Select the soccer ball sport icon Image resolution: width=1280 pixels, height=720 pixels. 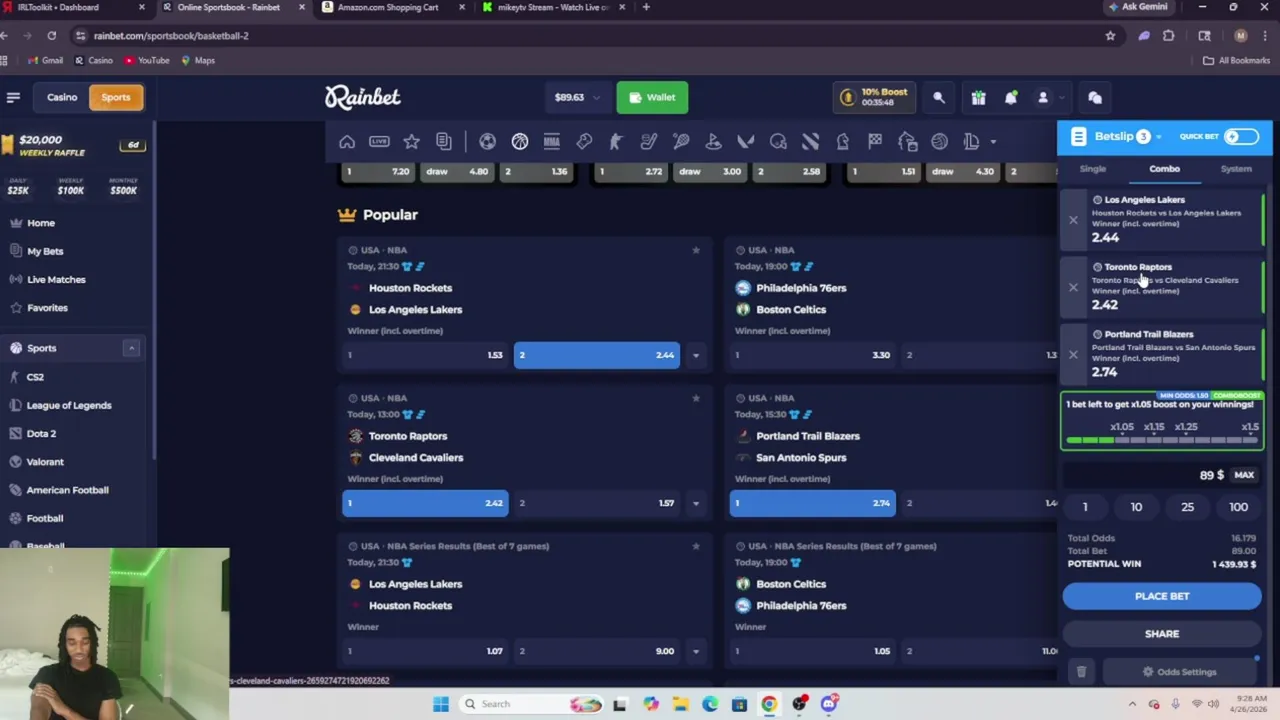tap(487, 142)
